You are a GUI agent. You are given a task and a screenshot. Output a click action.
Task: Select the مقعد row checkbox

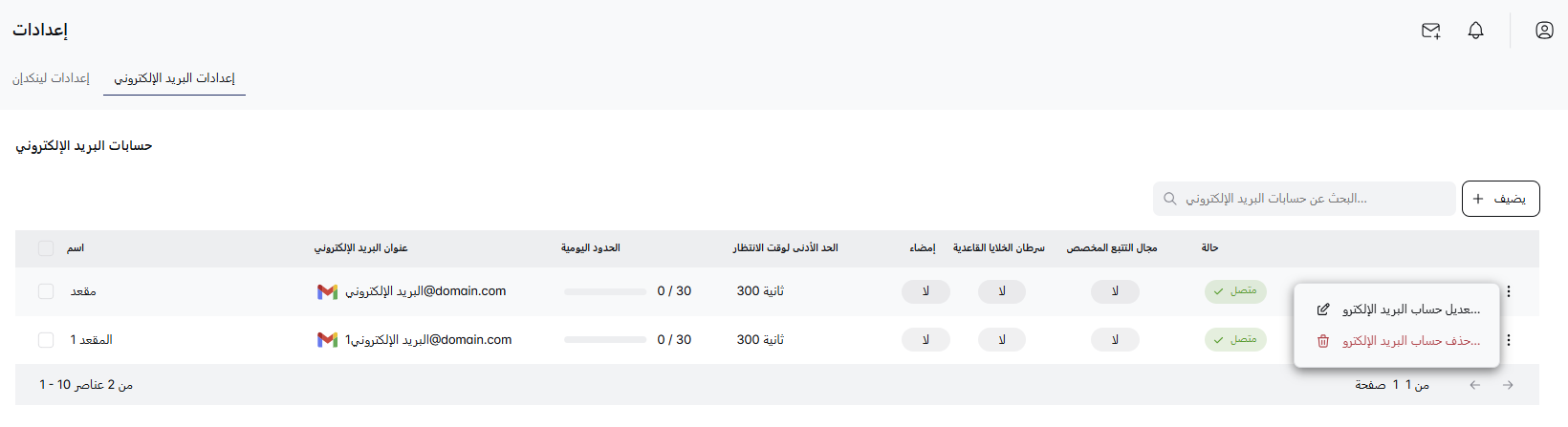tap(46, 291)
